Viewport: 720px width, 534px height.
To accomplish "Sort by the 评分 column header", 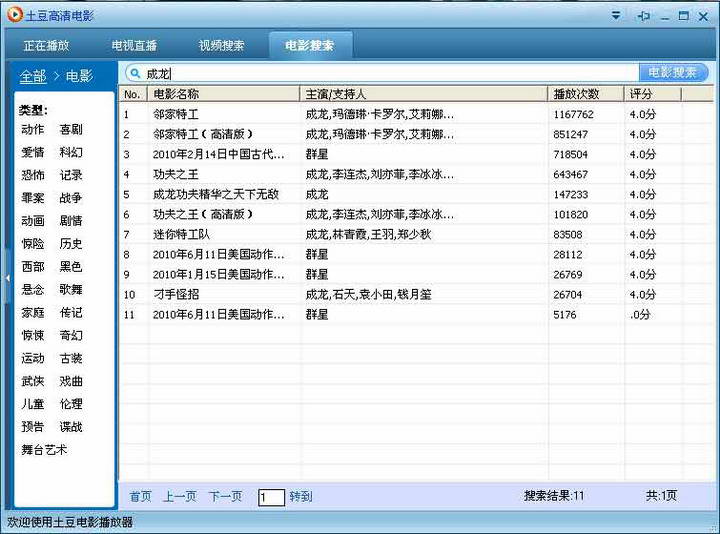I will point(642,94).
